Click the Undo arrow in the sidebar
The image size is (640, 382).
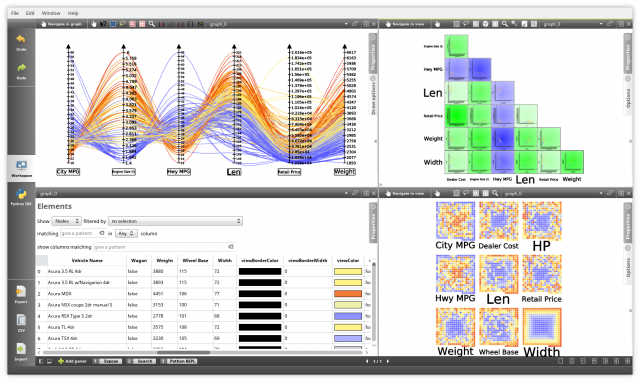pos(21,40)
